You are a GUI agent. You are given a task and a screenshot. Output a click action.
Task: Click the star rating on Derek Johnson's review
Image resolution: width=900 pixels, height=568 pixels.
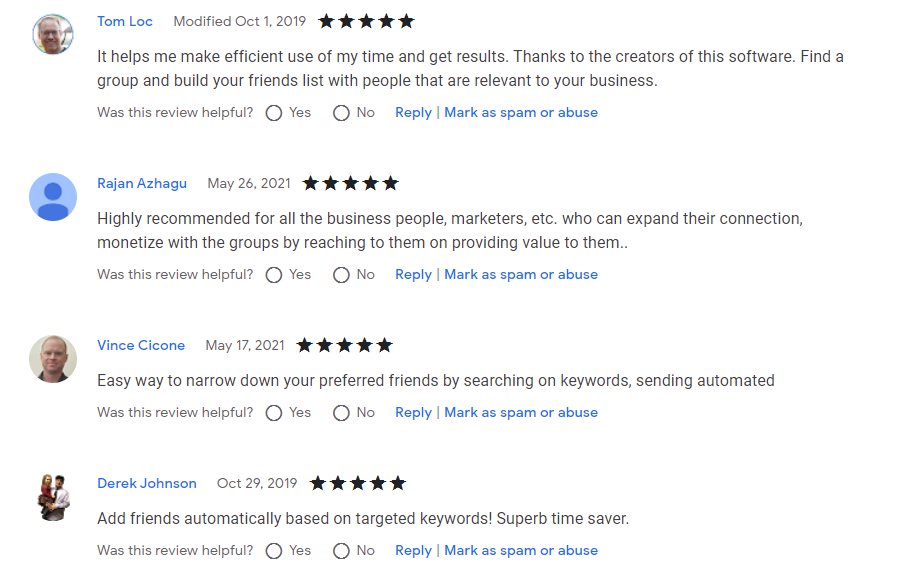click(357, 483)
